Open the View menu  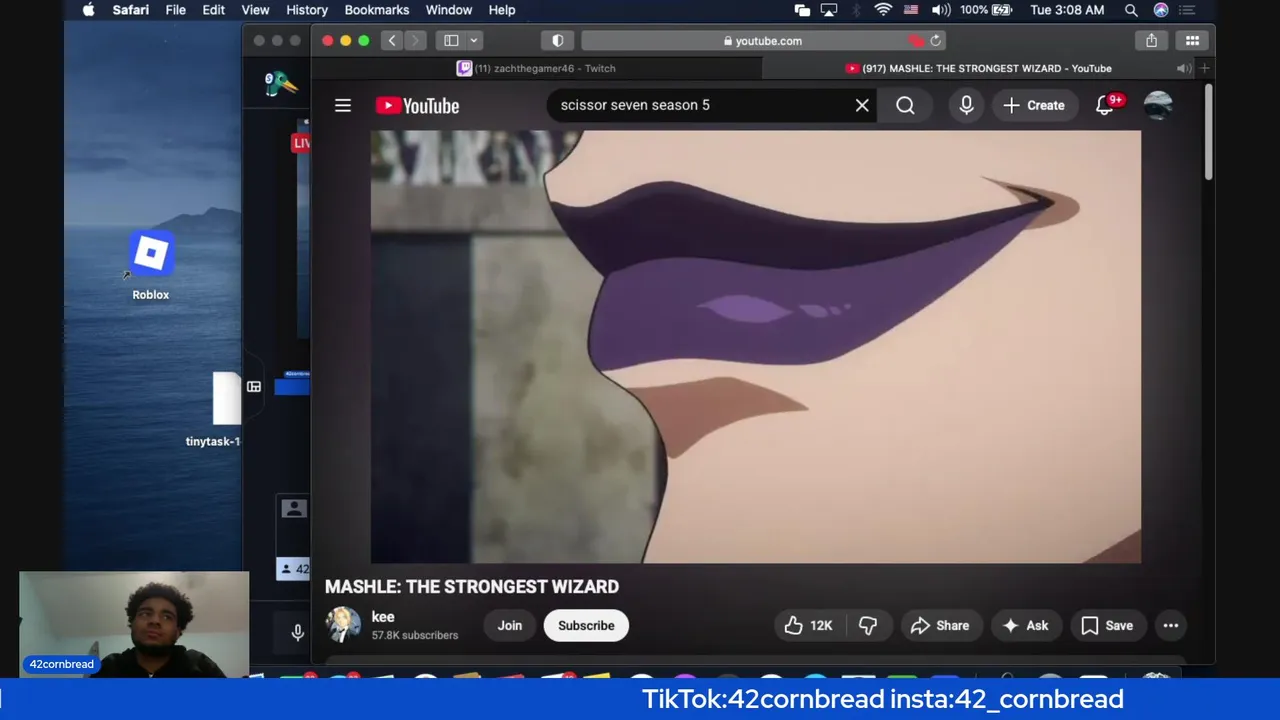(256, 10)
